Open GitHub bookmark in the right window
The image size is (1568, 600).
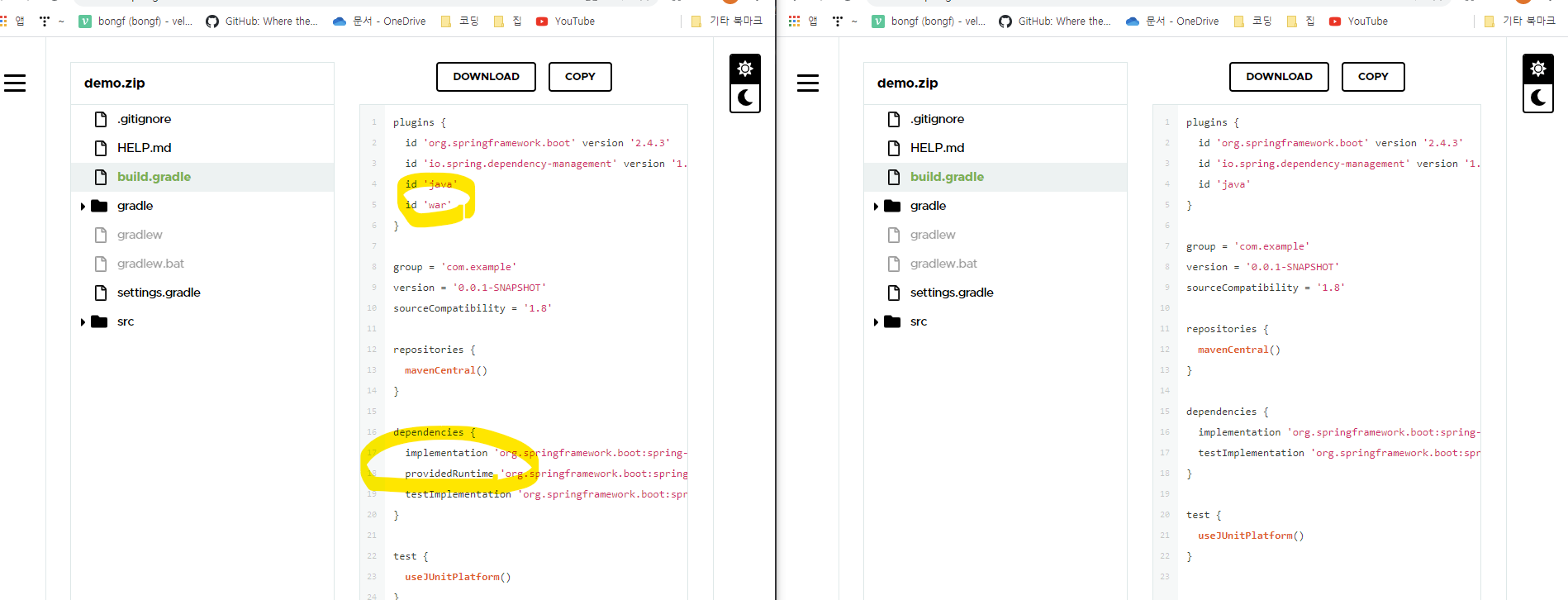(1055, 21)
